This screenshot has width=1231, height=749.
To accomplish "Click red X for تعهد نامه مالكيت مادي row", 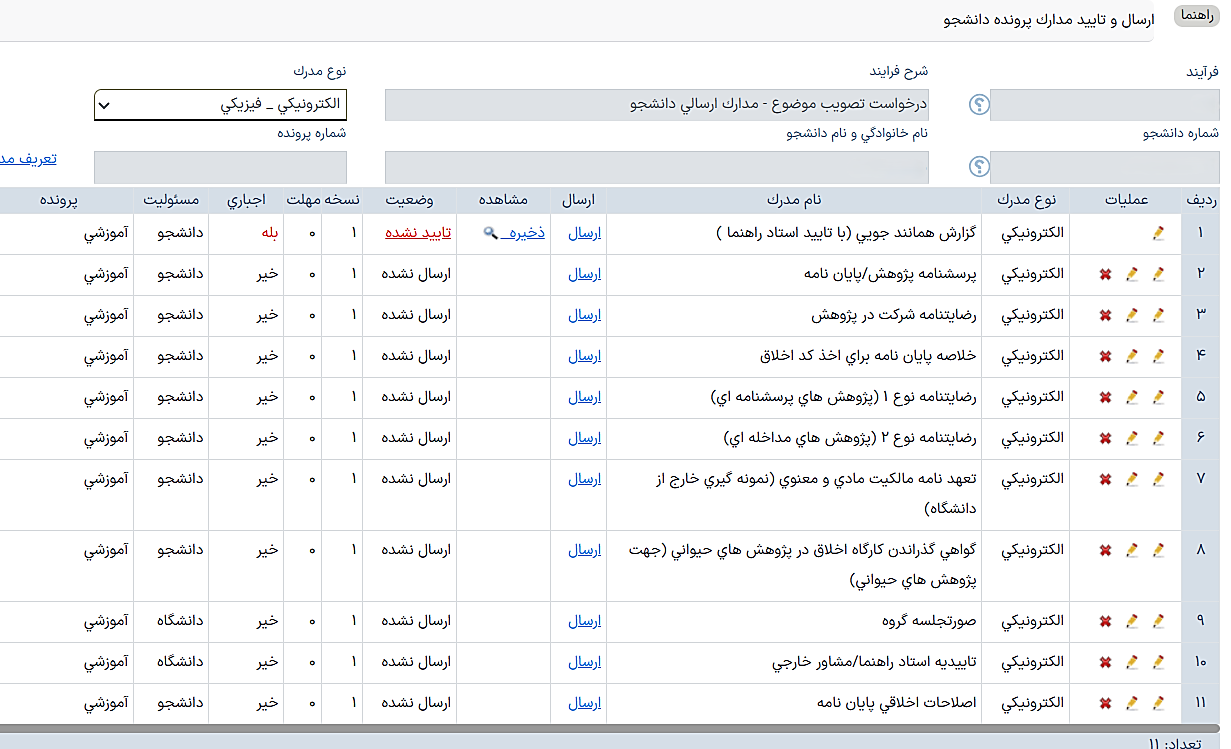I will pos(1105,479).
